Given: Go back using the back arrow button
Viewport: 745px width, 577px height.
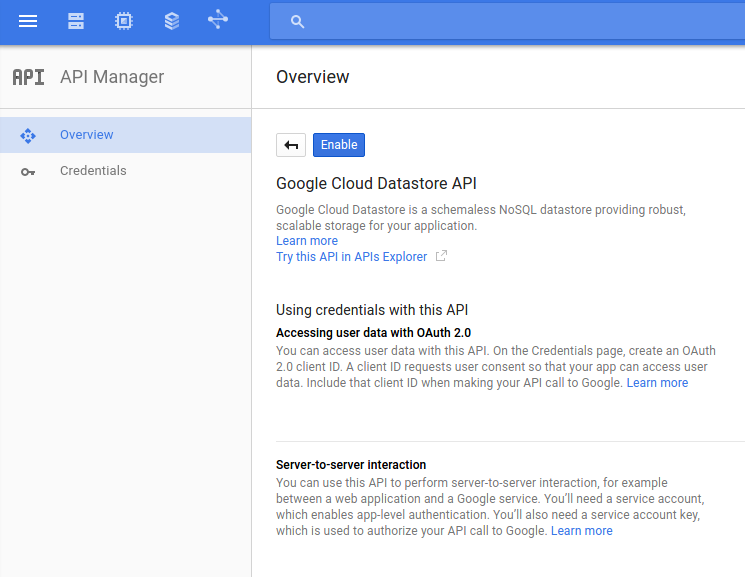Looking at the screenshot, I should [x=291, y=145].
